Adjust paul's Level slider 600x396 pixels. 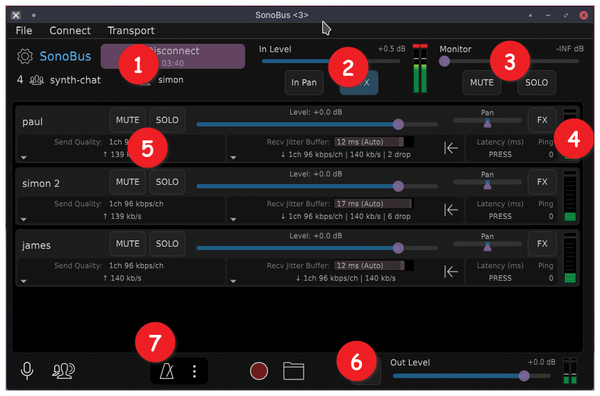(x=317, y=124)
